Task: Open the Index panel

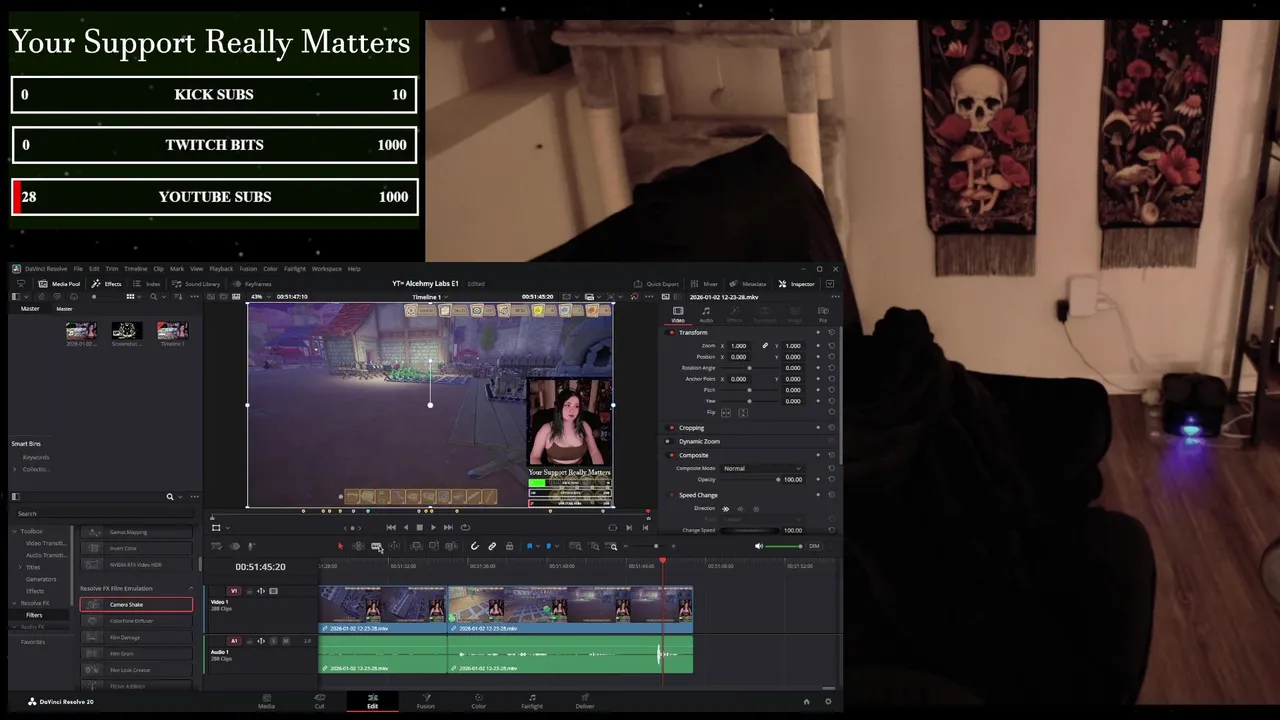Action: click(147, 284)
